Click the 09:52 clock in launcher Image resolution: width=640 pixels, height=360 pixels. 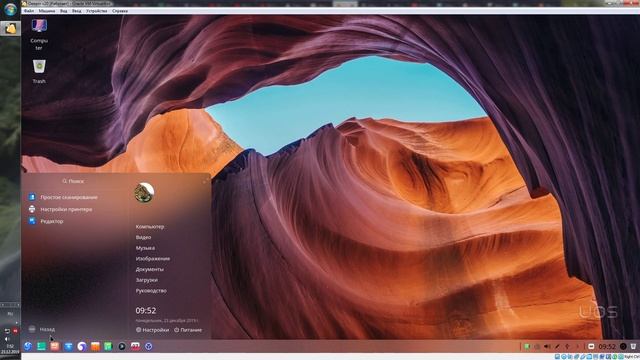tap(146, 311)
